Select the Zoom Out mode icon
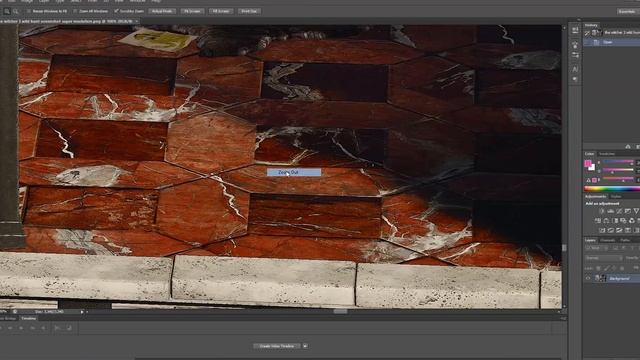This screenshot has width=640, height=360. (x=16, y=11)
